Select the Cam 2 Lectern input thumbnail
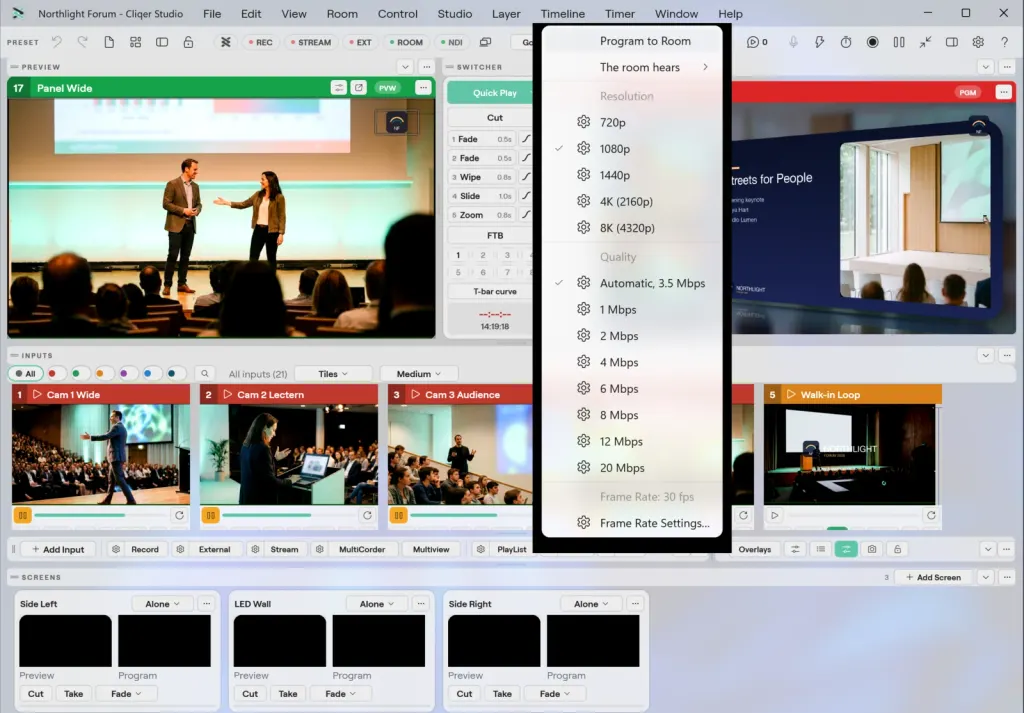The image size is (1024, 713). click(x=289, y=454)
